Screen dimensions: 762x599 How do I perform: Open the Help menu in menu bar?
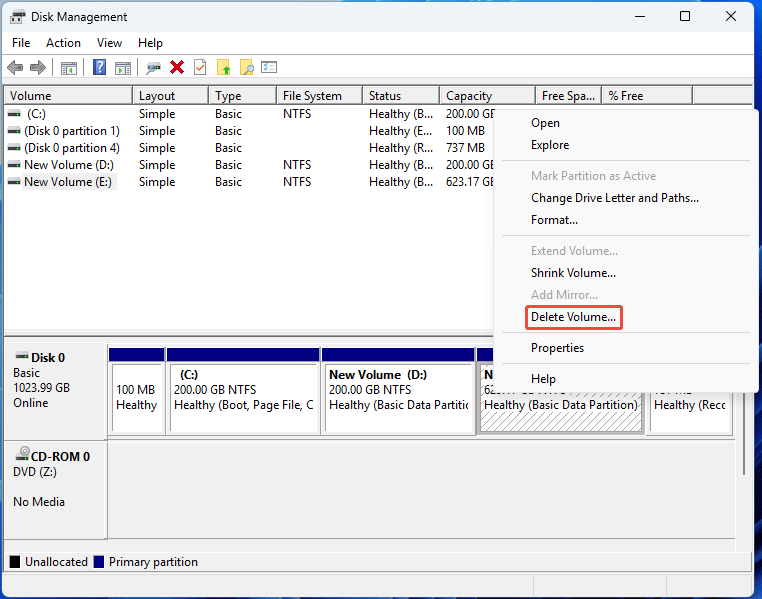(150, 43)
